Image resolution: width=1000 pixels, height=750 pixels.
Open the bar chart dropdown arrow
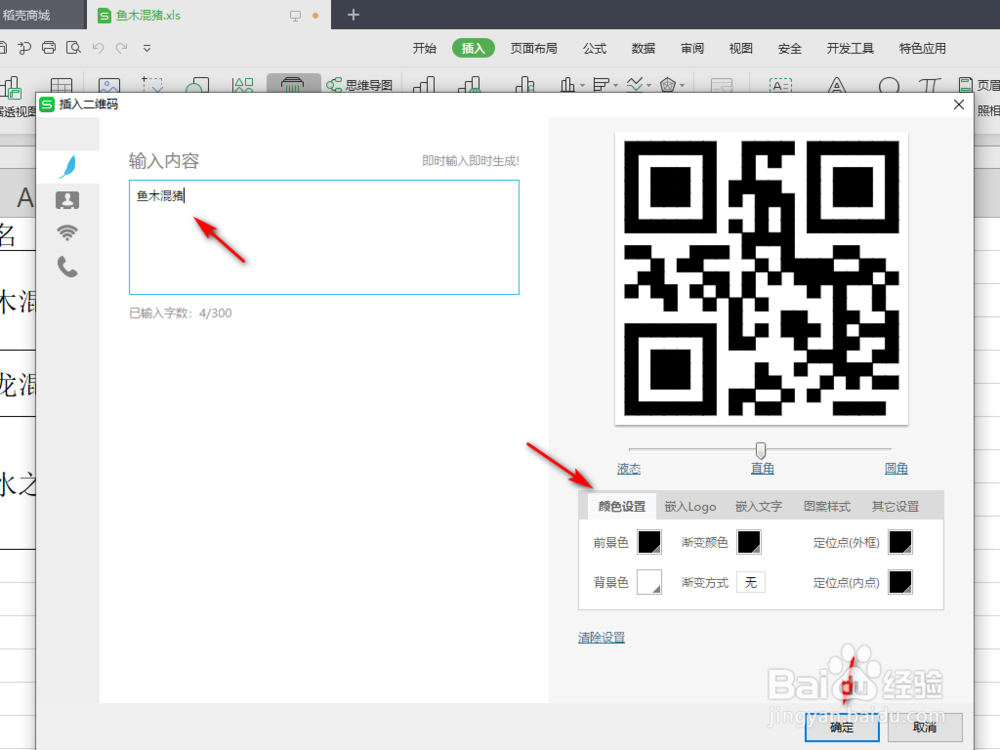point(582,85)
